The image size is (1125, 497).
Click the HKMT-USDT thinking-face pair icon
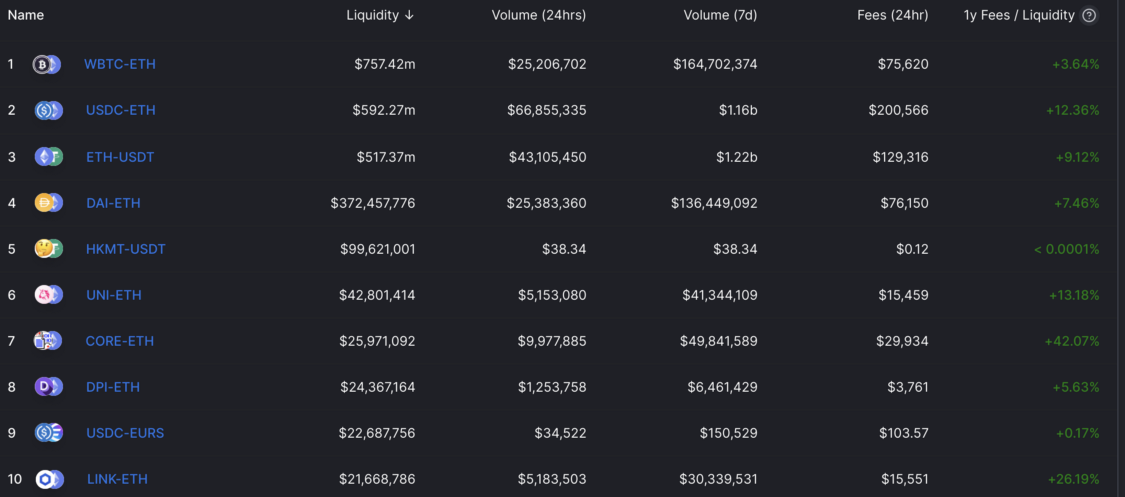coord(49,249)
